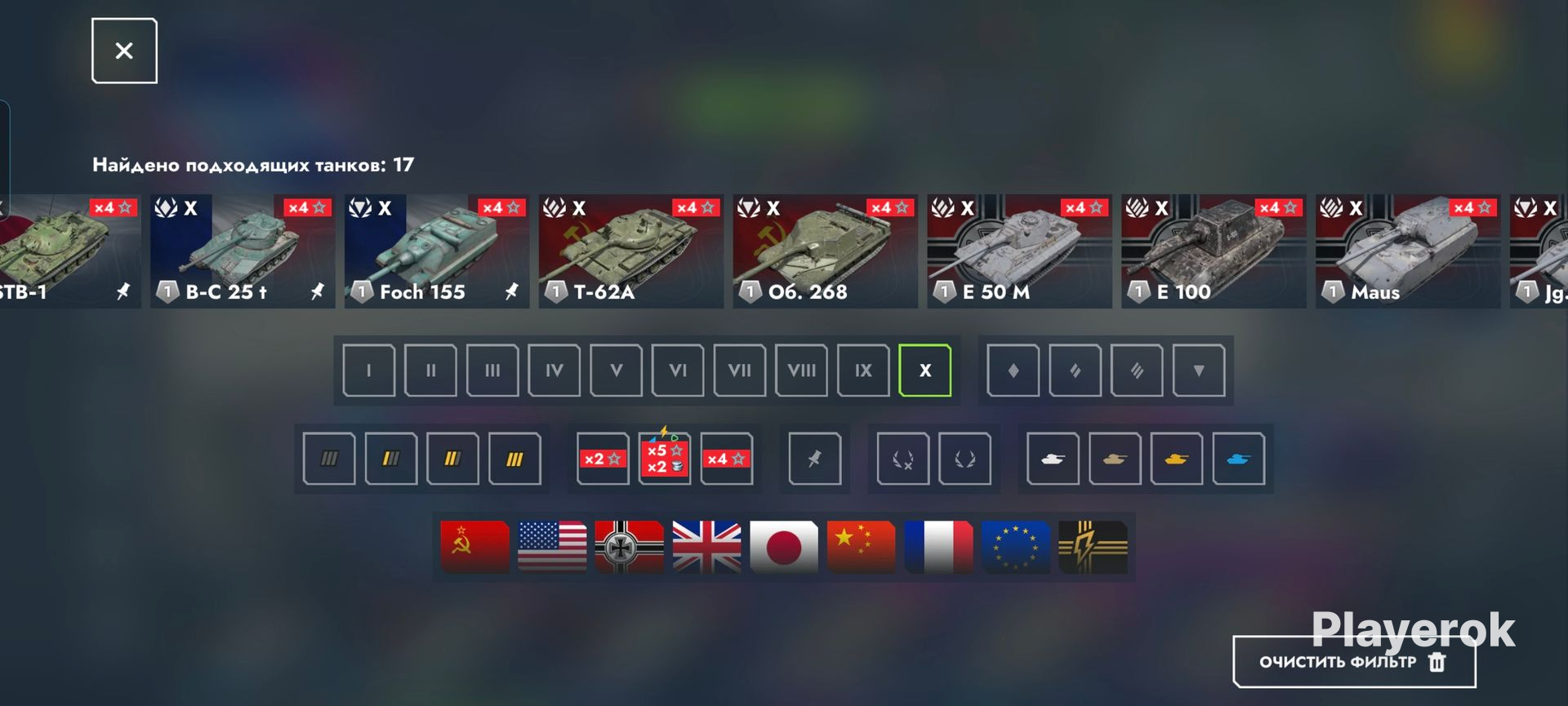Screen dimensions: 1568x706
Task: Toggle the French flag filter
Action: pyautogui.click(x=938, y=546)
